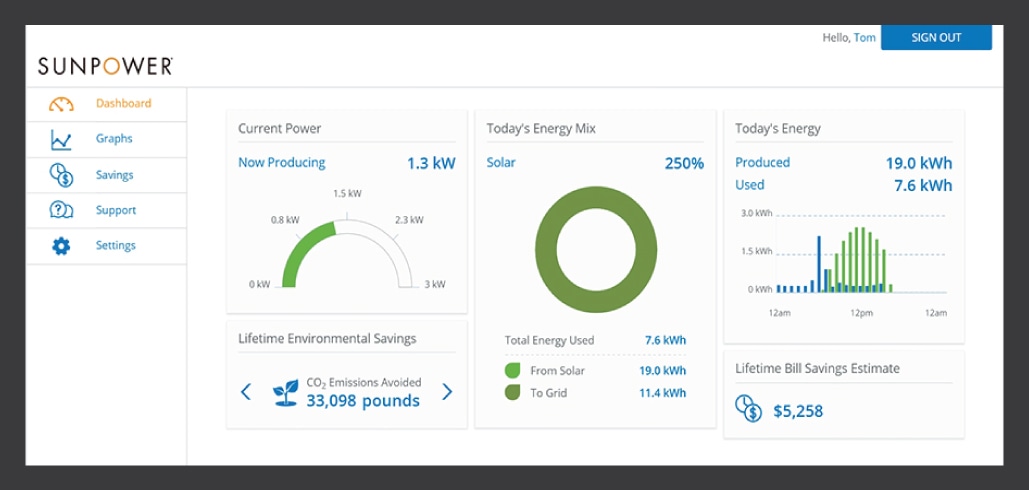Click the From Solar light green legend icon

[x=512, y=371]
